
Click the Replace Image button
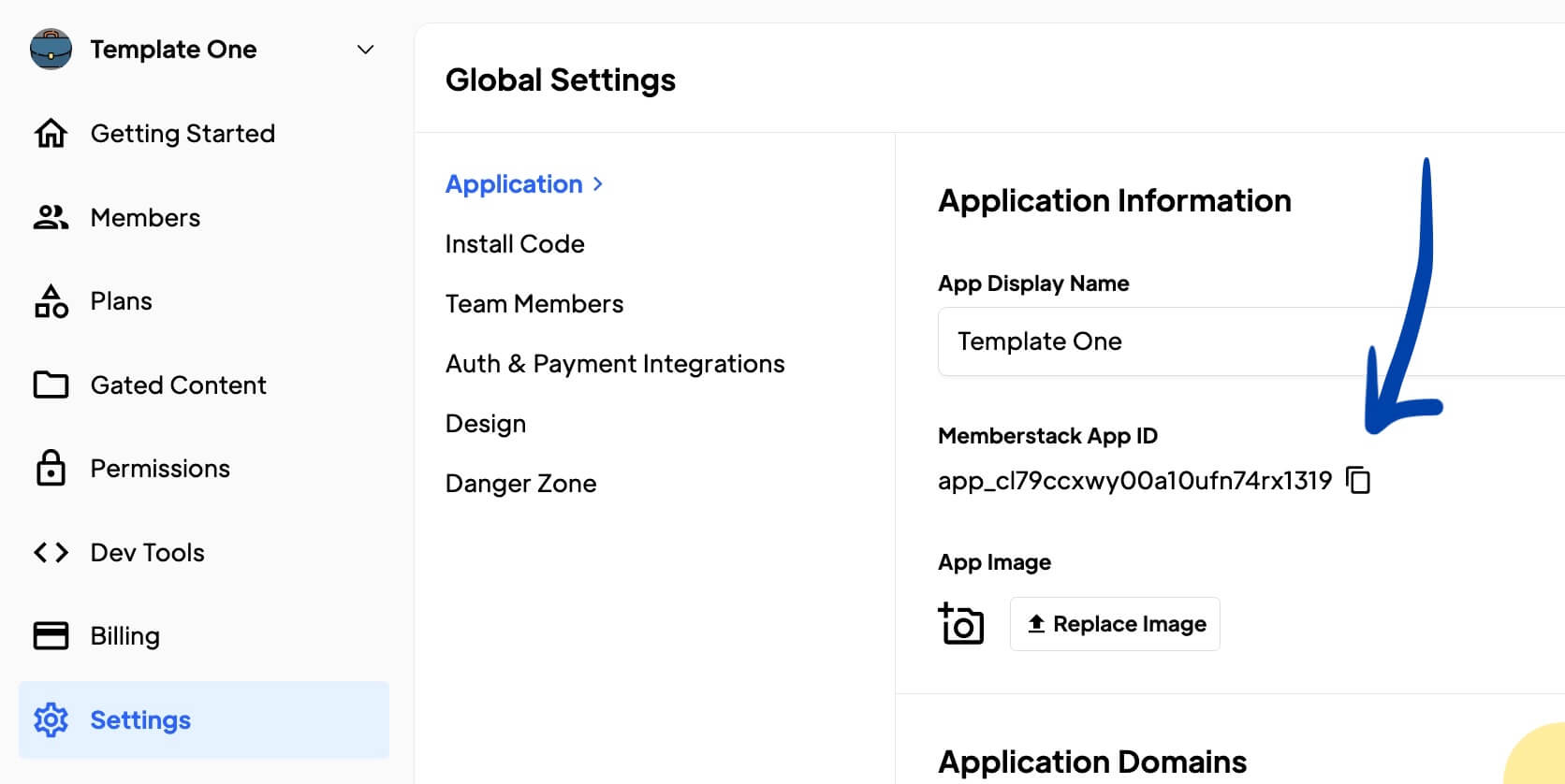[x=1115, y=624]
